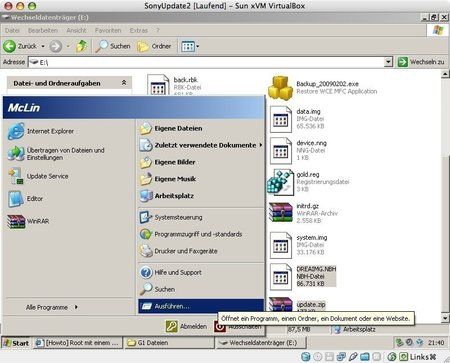
Task: Select the data.img file
Action: [x=297, y=119]
